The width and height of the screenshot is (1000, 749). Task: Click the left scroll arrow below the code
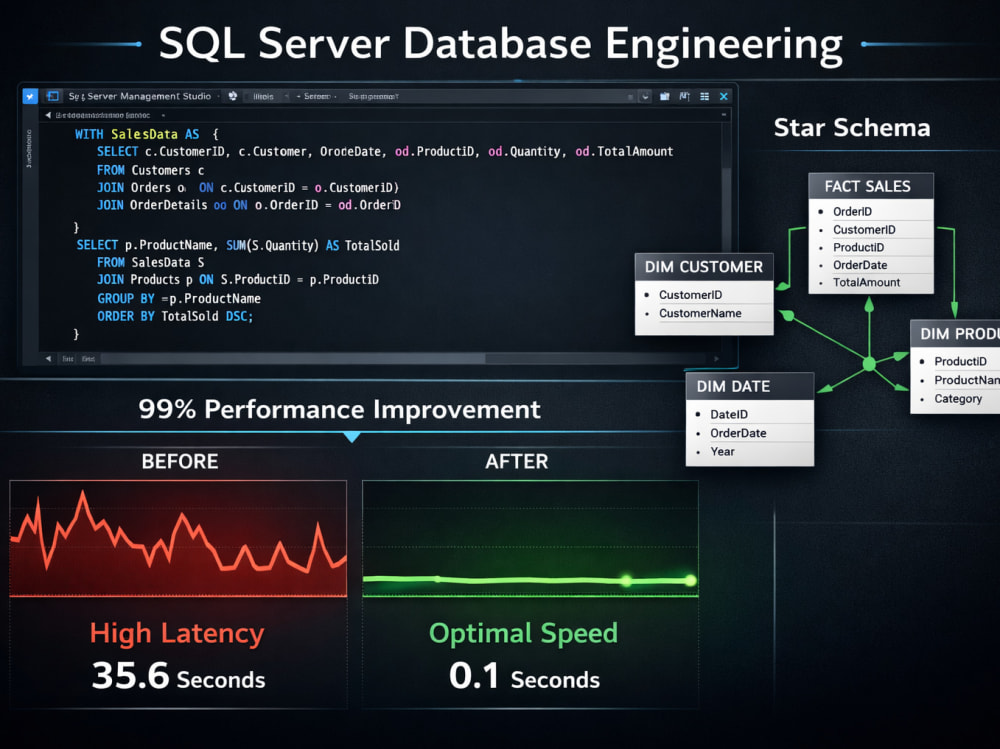coord(48,359)
